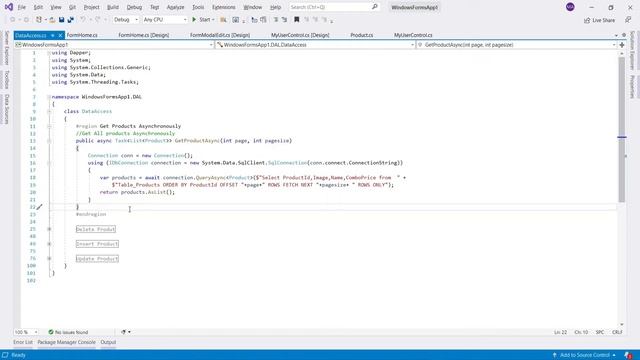Switch to the Product.cs tab
640x360 pixels.
[x=362, y=36]
